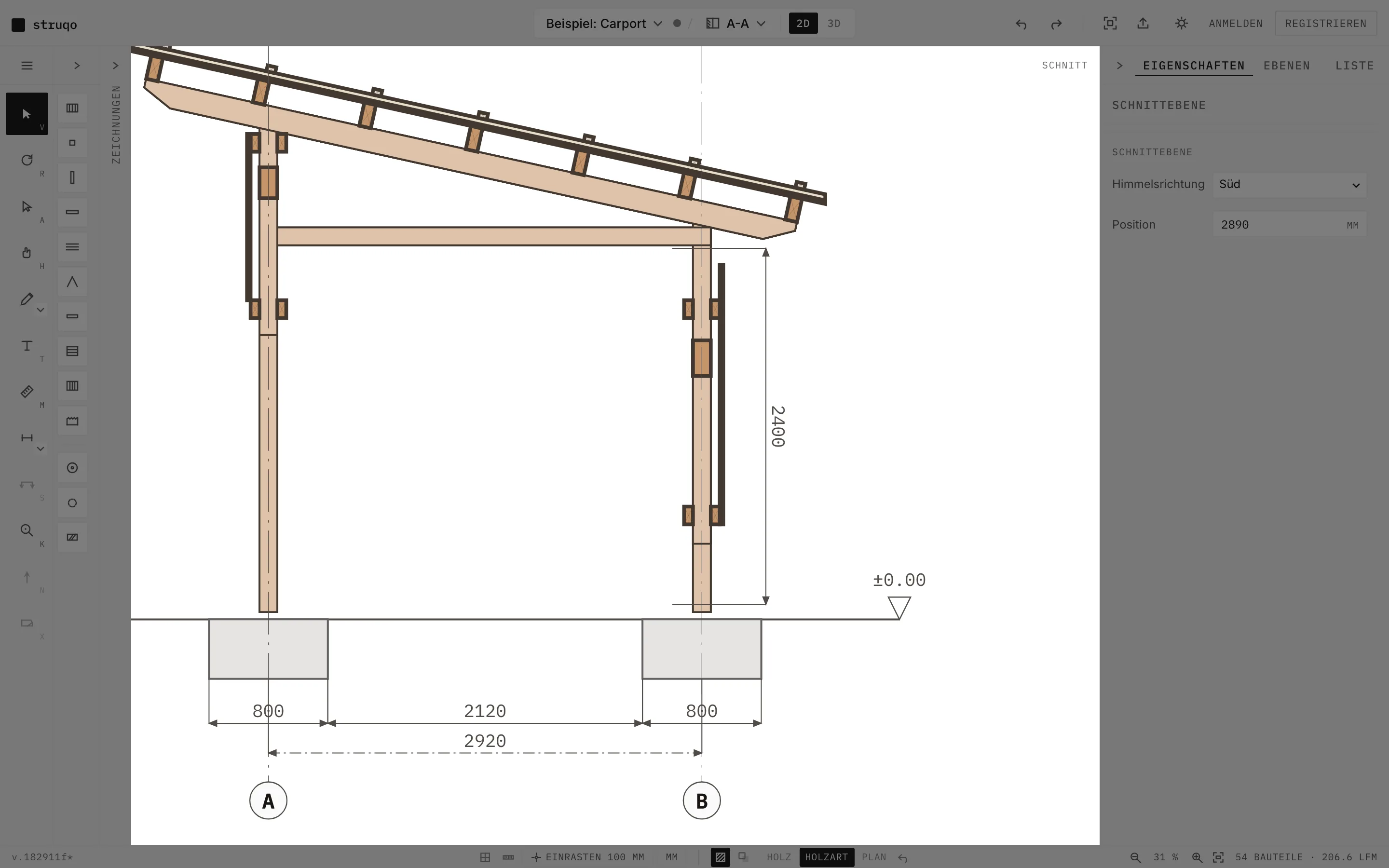This screenshot has width=1389, height=868.
Task: Click the ANMELDEN login link
Action: [x=1236, y=24]
